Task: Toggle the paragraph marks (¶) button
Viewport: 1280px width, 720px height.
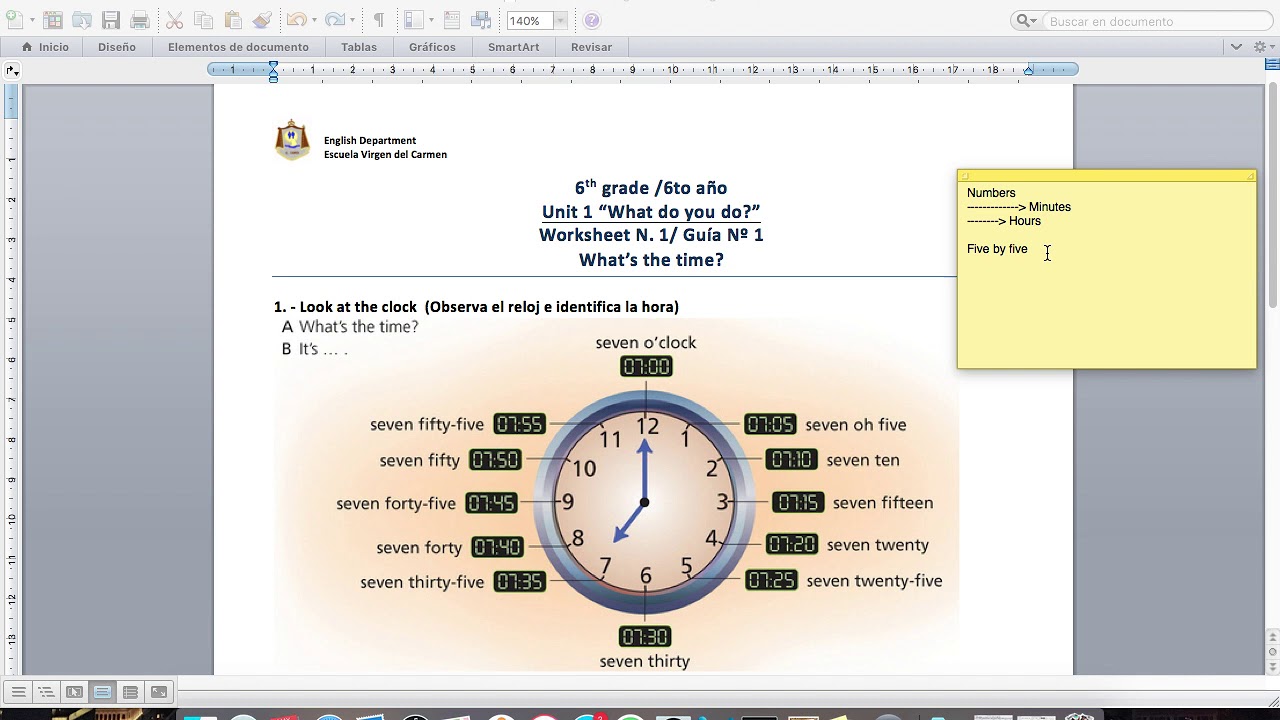Action: [x=379, y=20]
